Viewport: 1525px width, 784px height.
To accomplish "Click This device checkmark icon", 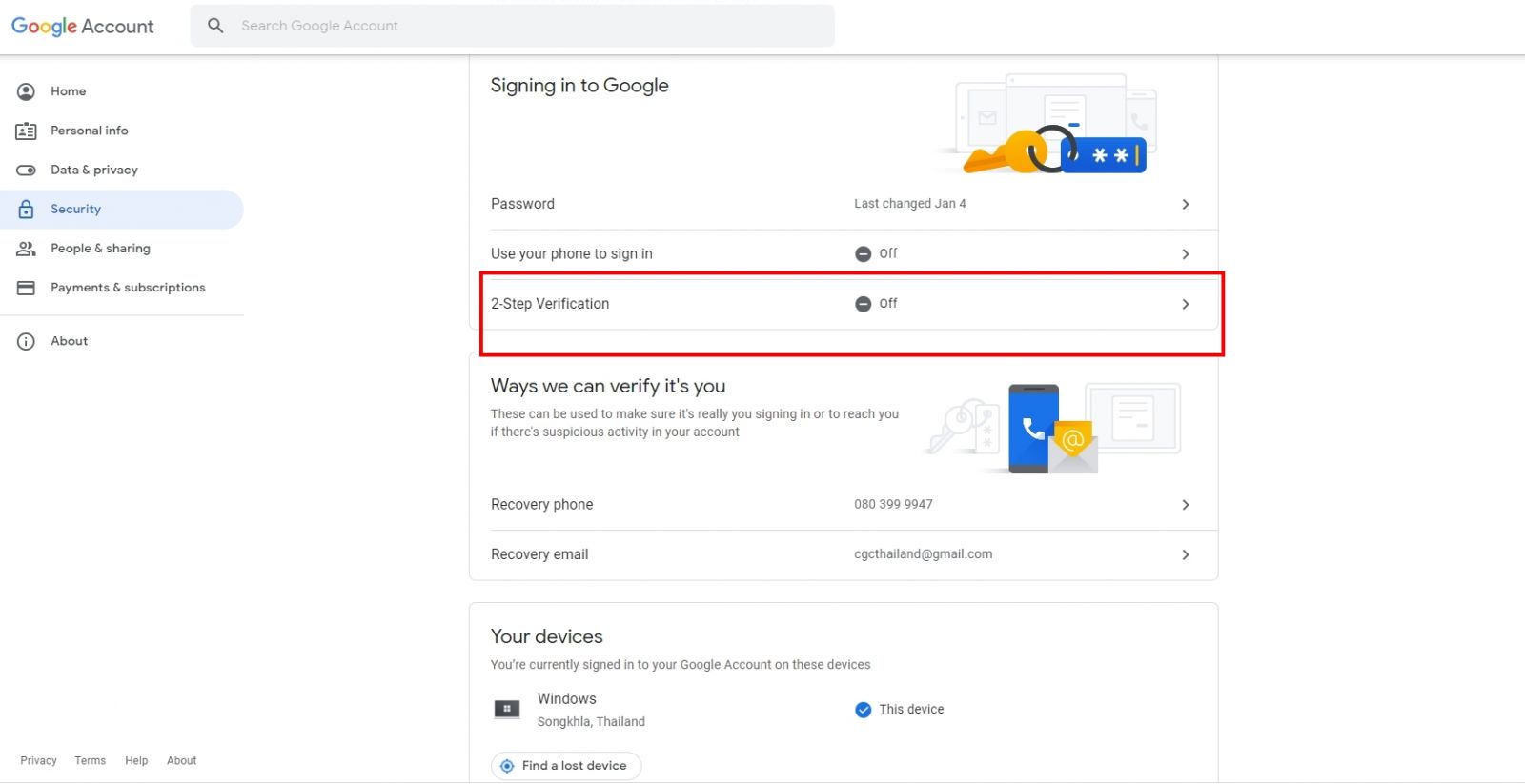I will (x=863, y=710).
